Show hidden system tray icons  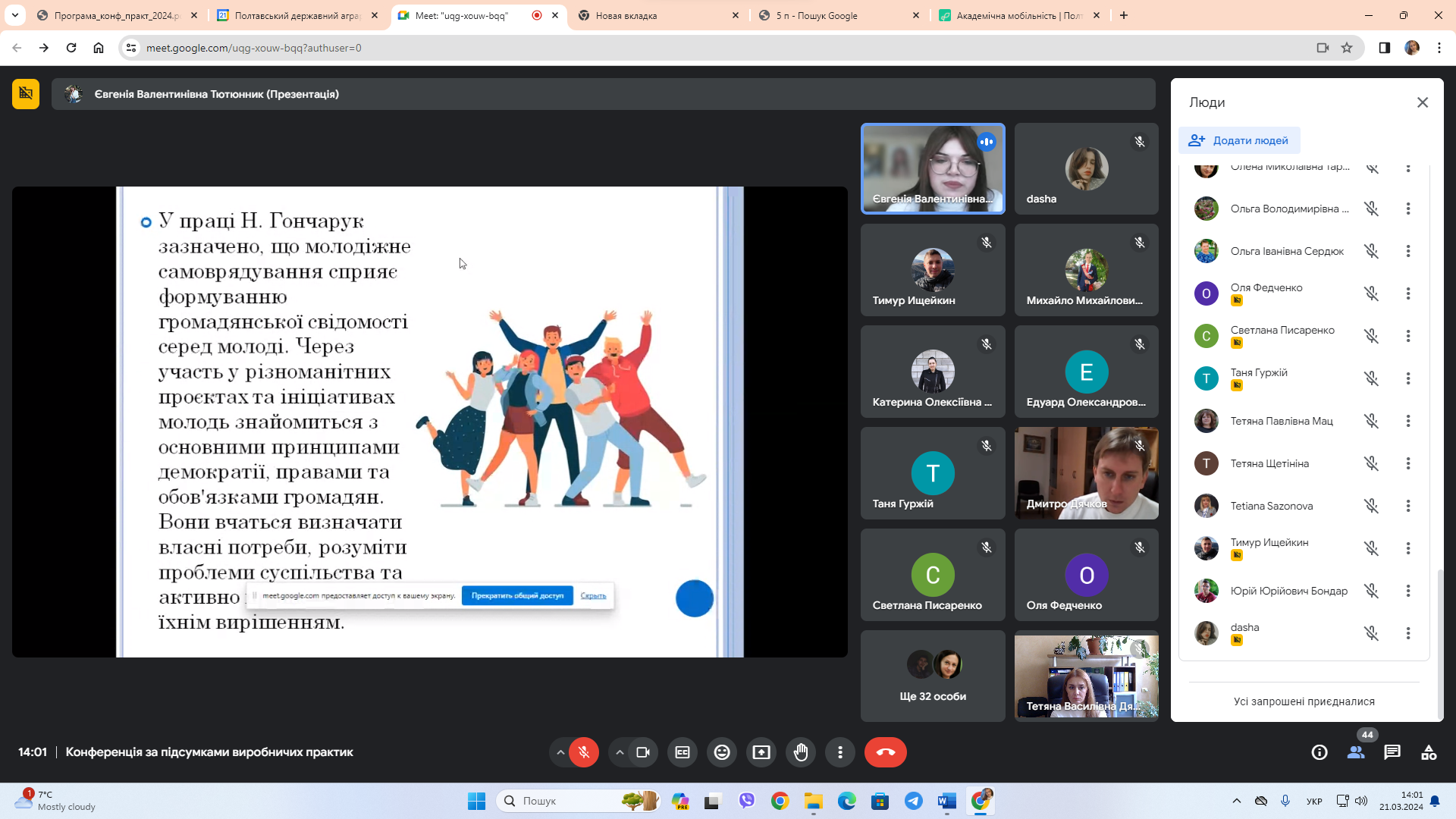pyautogui.click(x=1237, y=801)
